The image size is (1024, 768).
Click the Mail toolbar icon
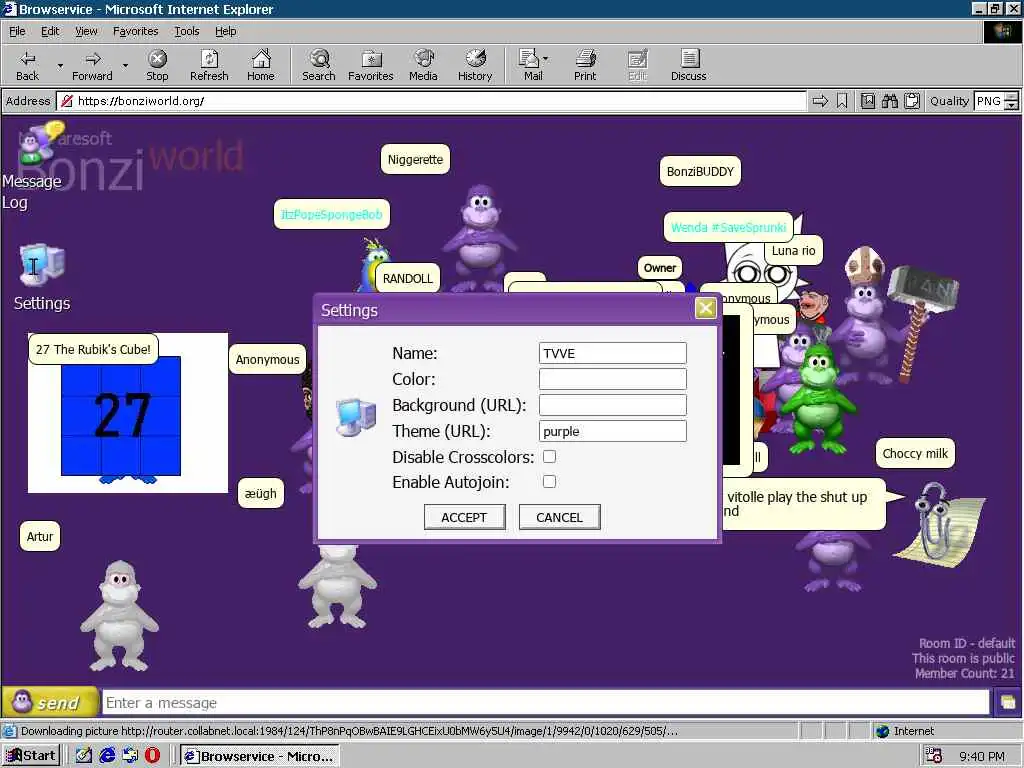pos(532,65)
